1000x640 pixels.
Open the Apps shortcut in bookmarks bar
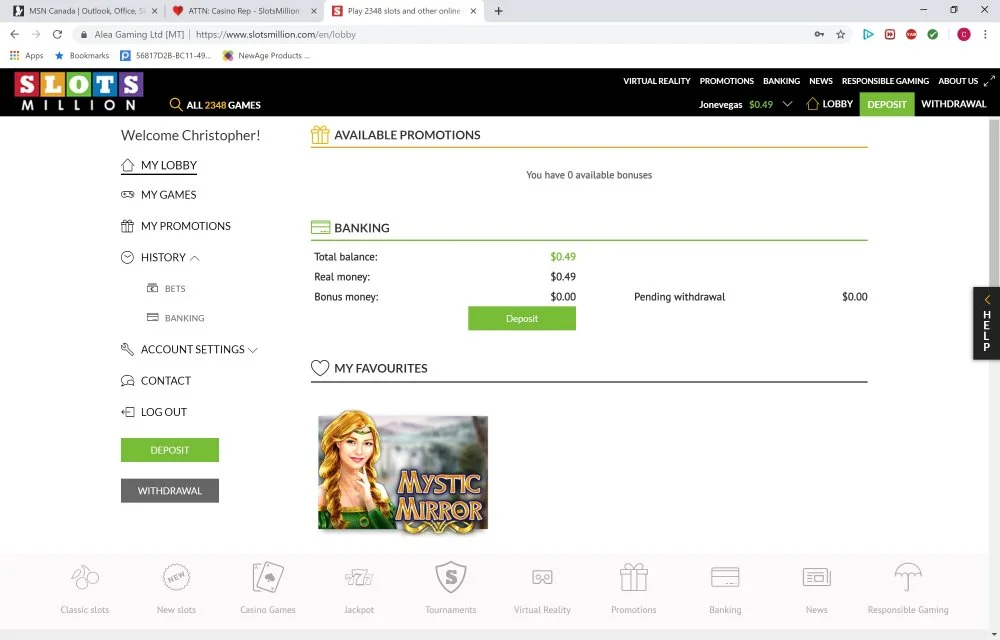[x=27, y=55]
